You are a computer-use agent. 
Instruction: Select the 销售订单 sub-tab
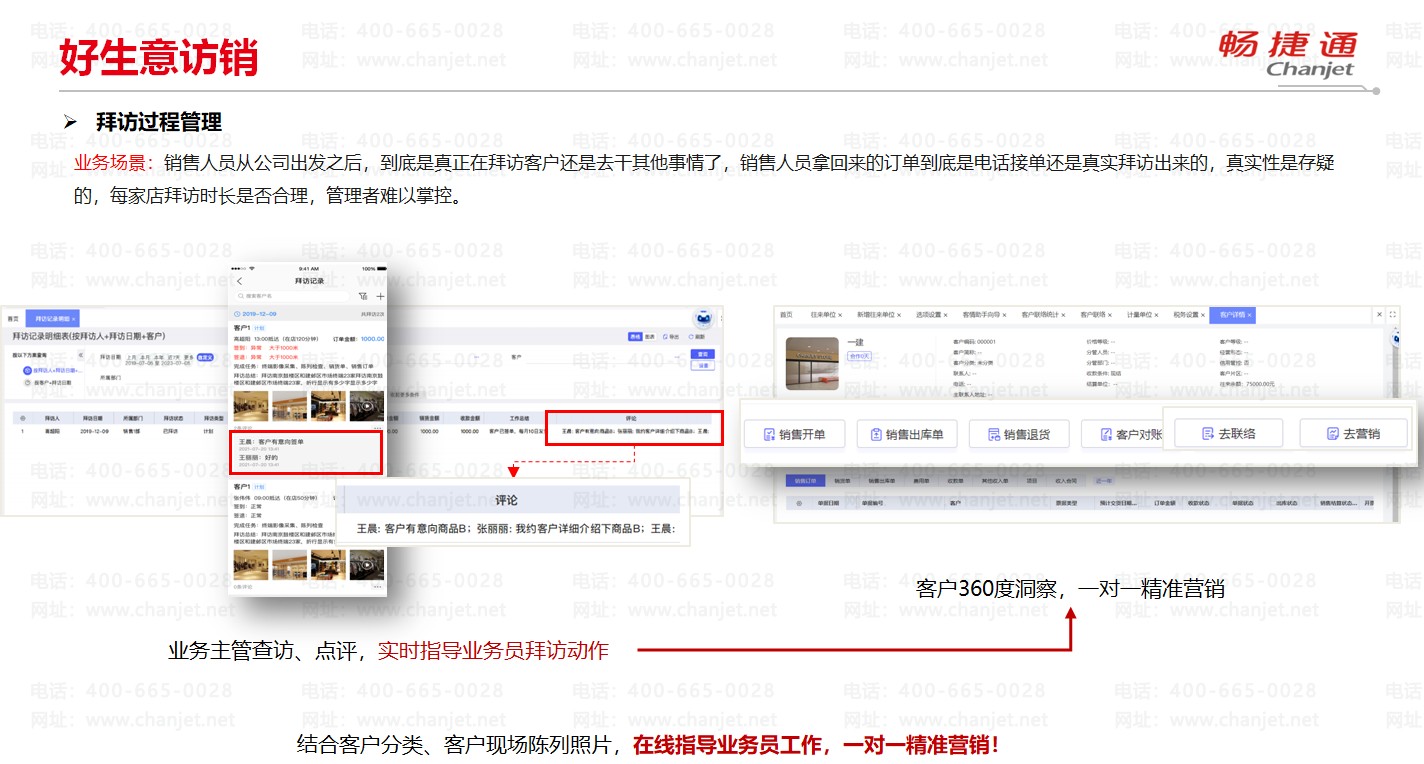click(x=804, y=481)
